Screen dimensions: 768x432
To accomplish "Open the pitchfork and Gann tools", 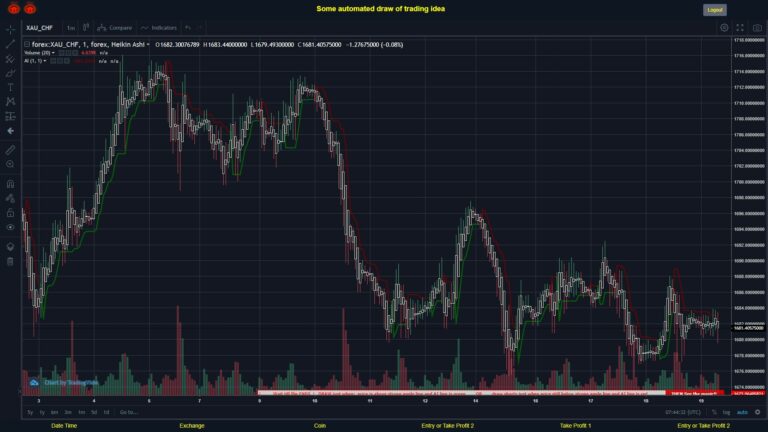I will 10,59.
